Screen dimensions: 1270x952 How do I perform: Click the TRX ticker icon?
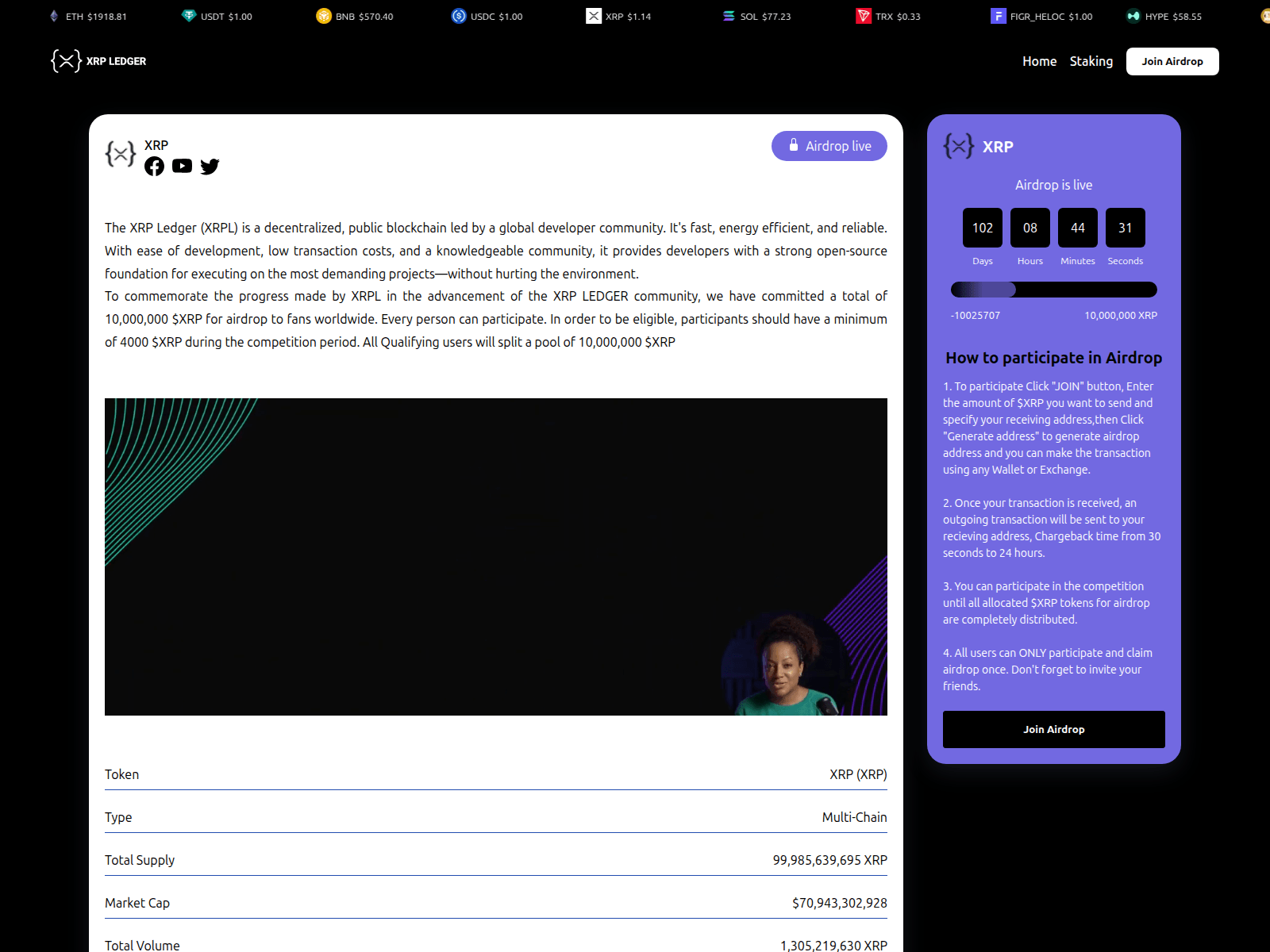click(864, 16)
